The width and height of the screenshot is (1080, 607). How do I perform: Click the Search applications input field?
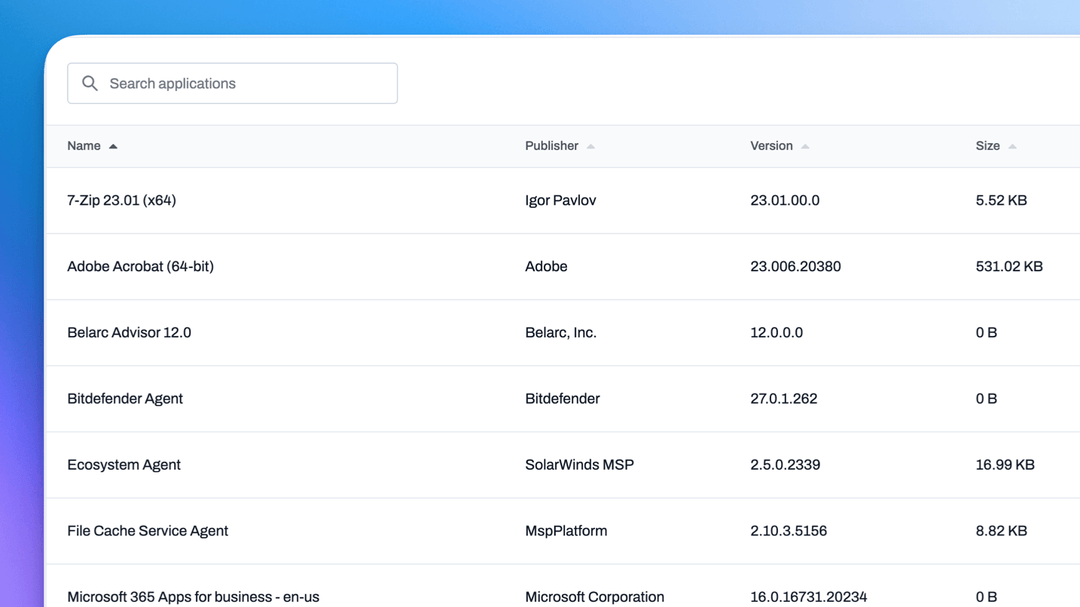click(x=232, y=83)
